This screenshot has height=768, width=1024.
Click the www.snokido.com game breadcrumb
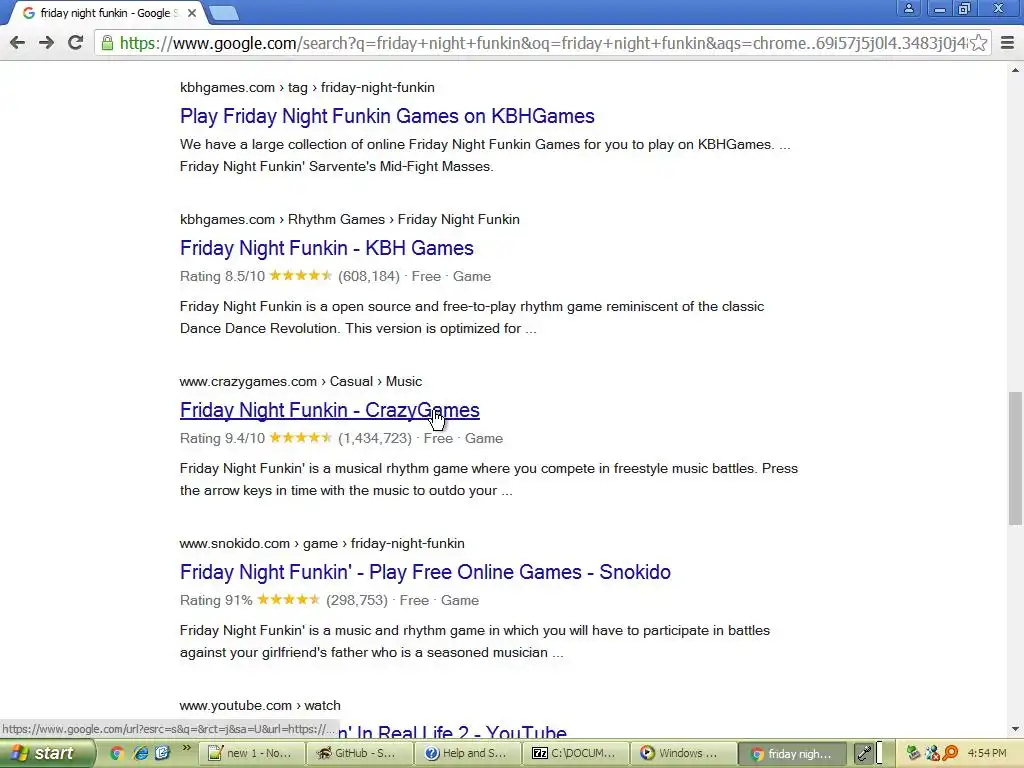(x=322, y=543)
